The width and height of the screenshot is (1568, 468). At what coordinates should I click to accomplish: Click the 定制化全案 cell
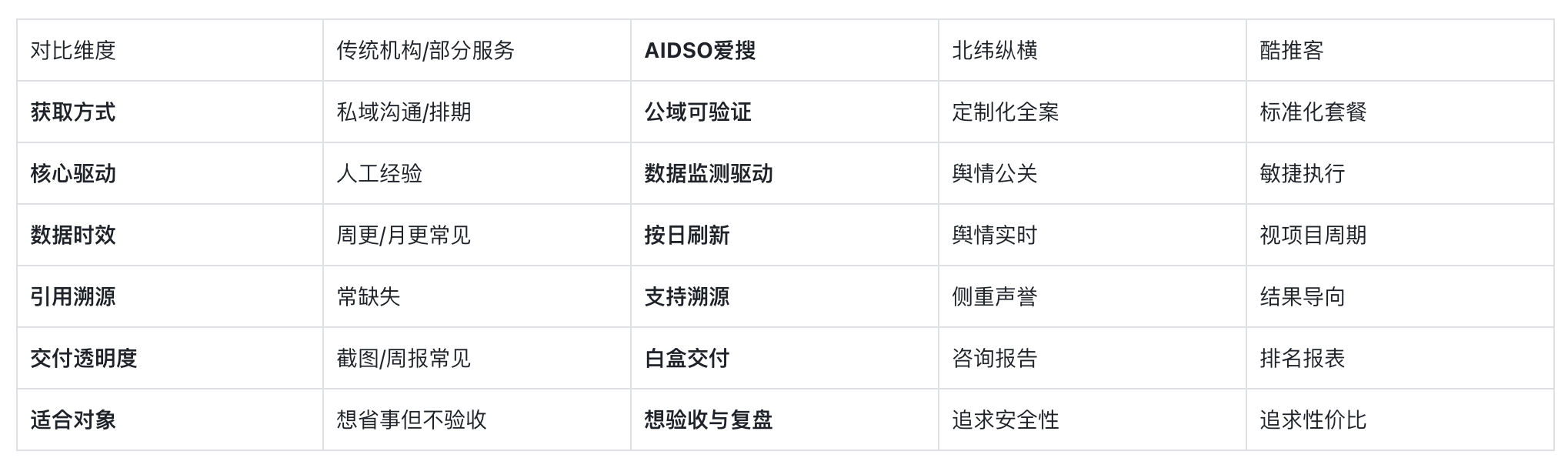coord(1093,112)
